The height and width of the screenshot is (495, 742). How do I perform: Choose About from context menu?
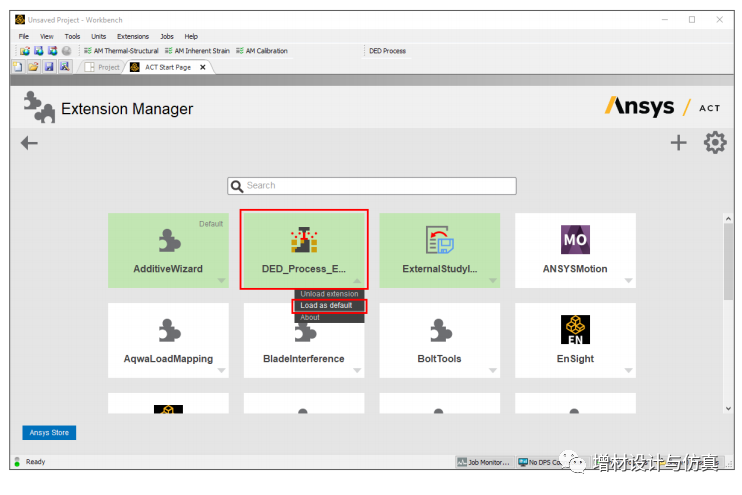329,318
